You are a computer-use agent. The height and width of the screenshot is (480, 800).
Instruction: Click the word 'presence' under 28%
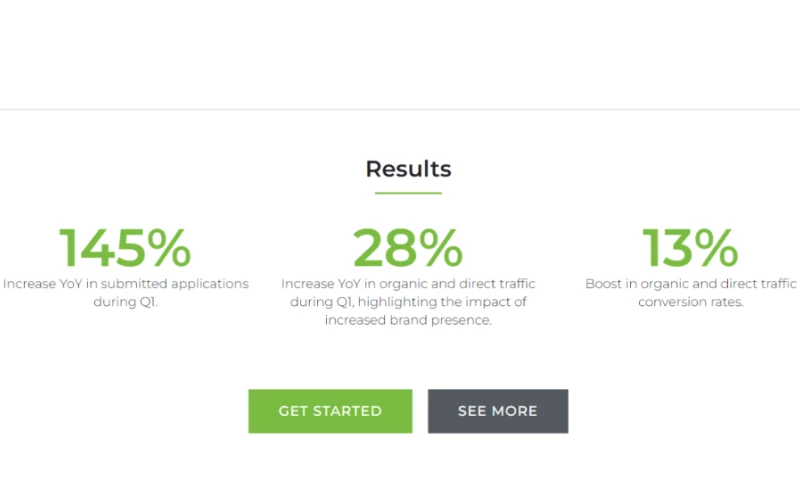click(x=459, y=320)
